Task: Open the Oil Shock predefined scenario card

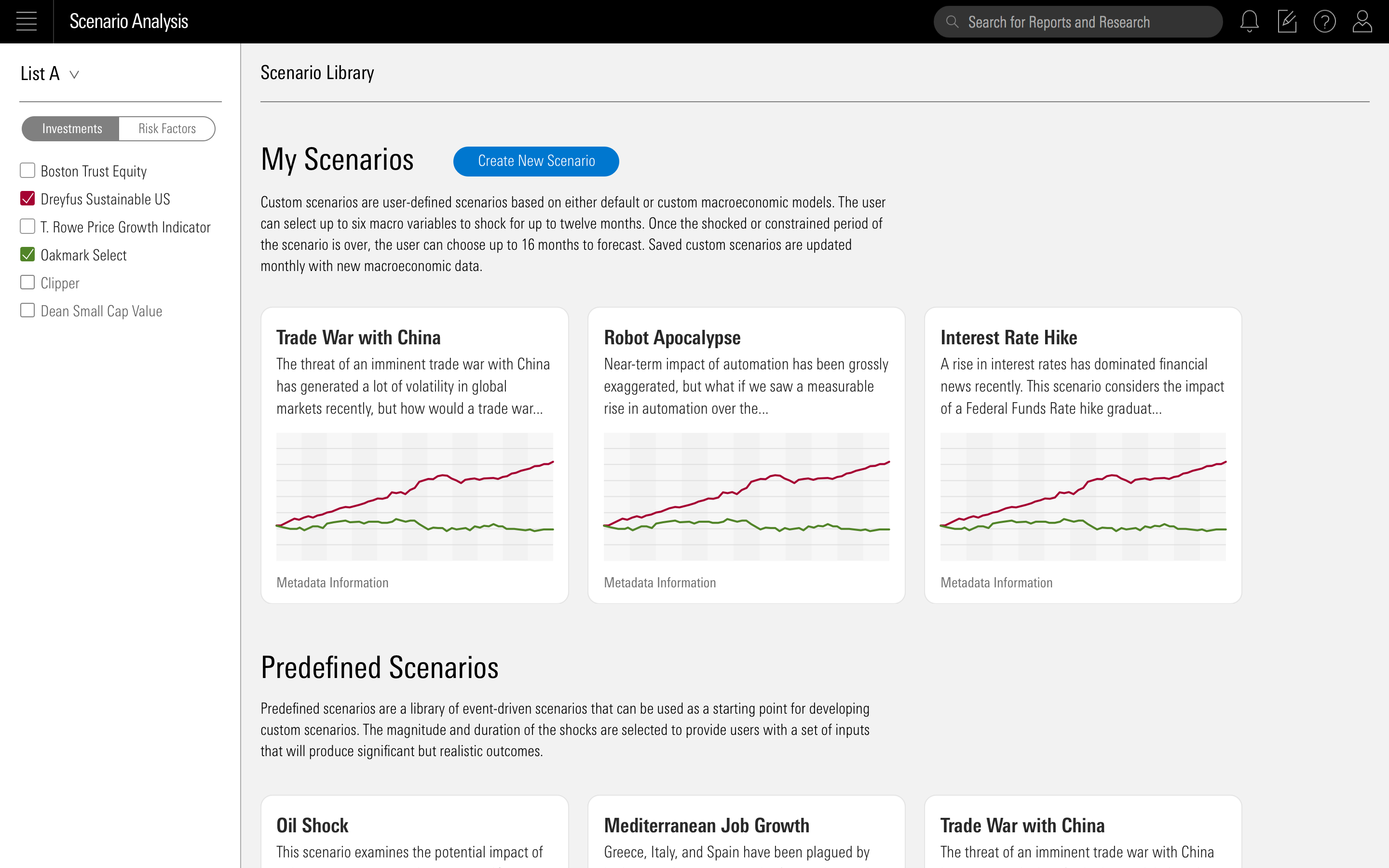Action: tap(414, 832)
